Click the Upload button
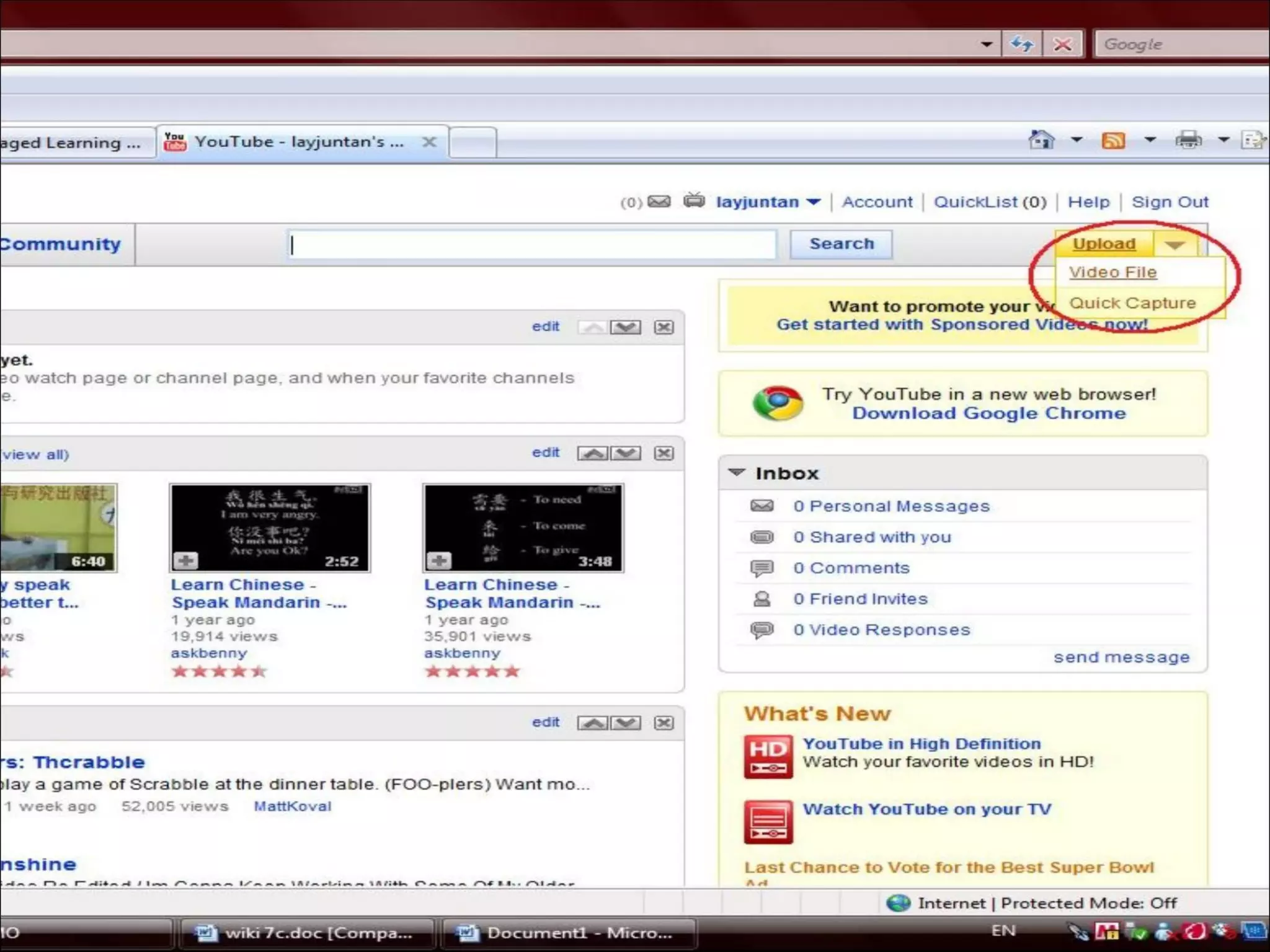 pos(1104,244)
